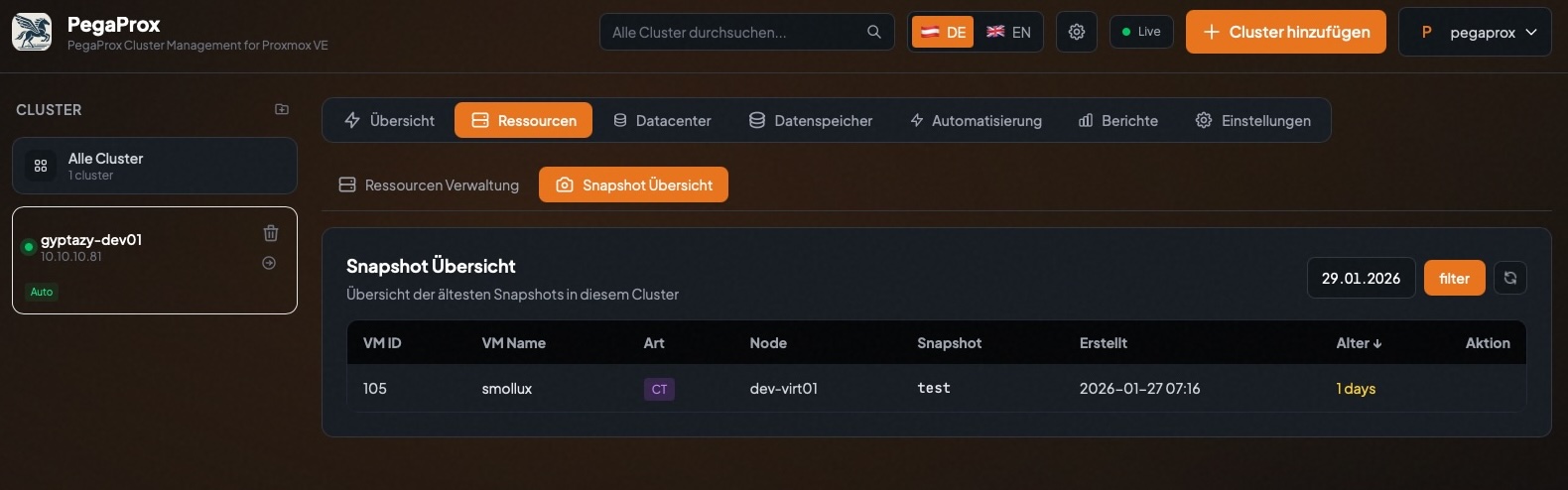Switch language to EN
The height and width of the screenshot is (490, 1568).
click(x=1008, y=32)
